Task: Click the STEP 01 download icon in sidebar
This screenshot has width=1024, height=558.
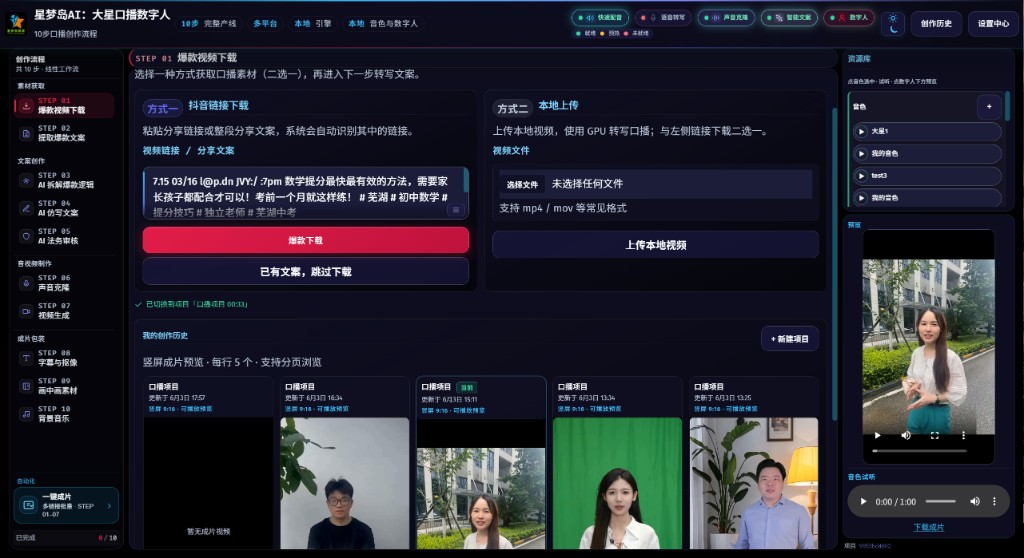Action: (x=26, y=106)
